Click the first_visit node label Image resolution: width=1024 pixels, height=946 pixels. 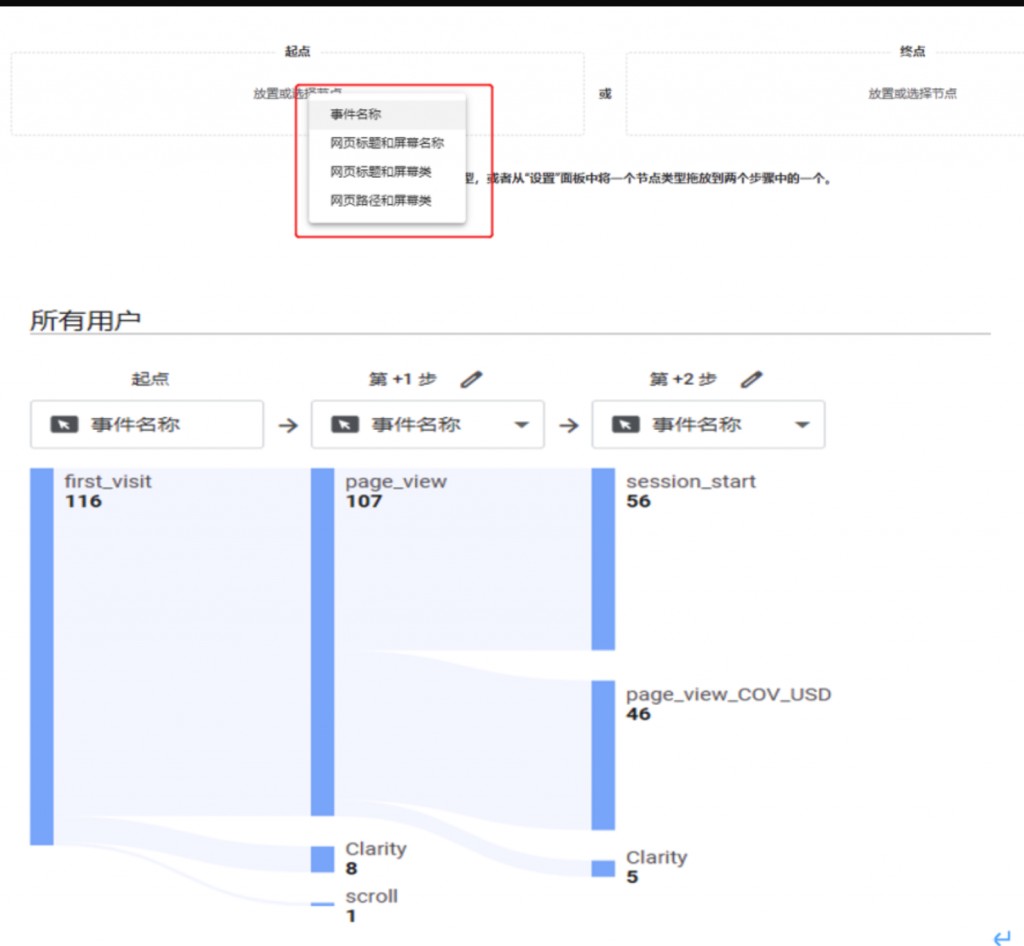pos(108,482)
